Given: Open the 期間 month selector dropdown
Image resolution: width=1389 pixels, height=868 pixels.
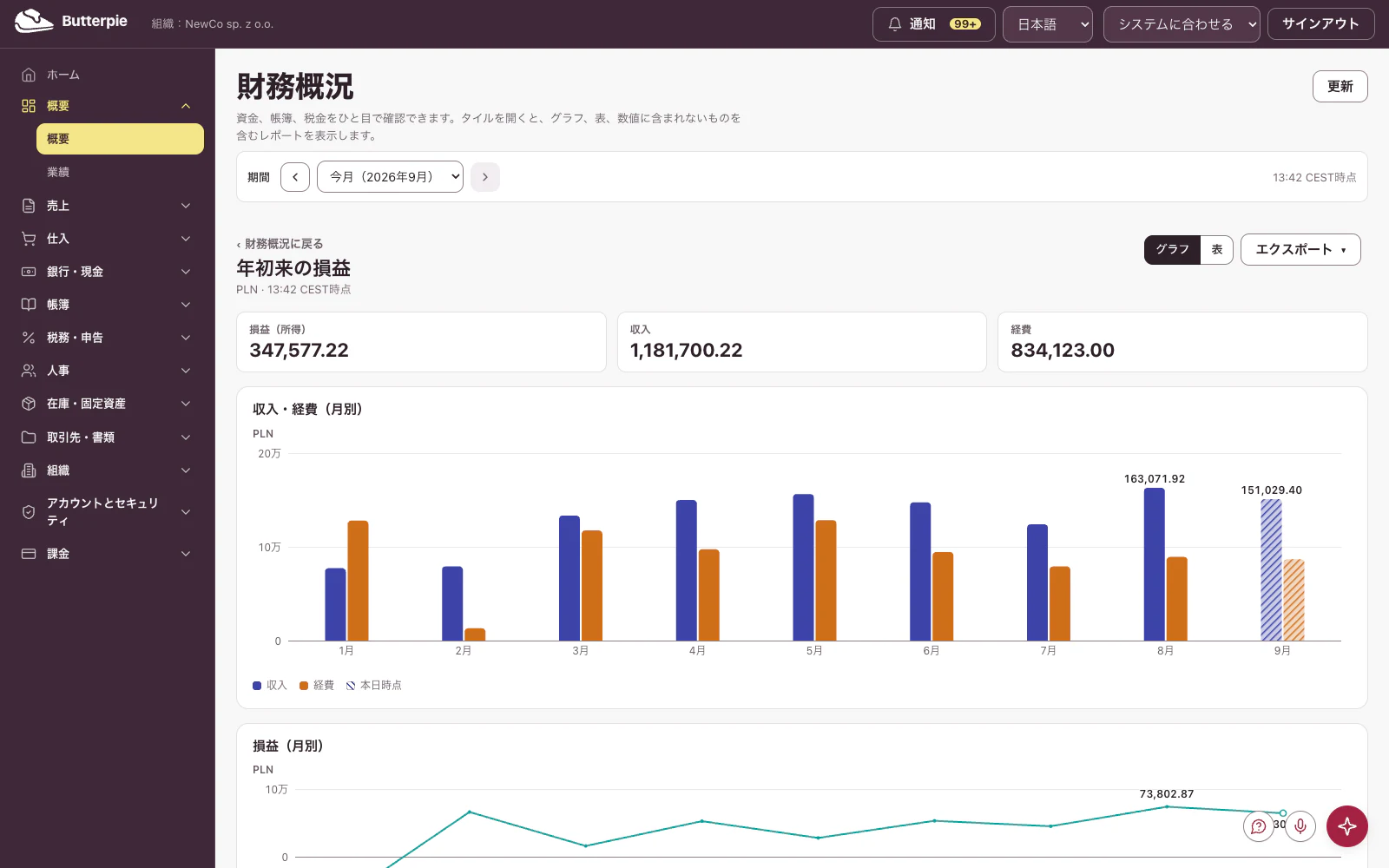Looking at the screenshot, I should coord(390,177).
